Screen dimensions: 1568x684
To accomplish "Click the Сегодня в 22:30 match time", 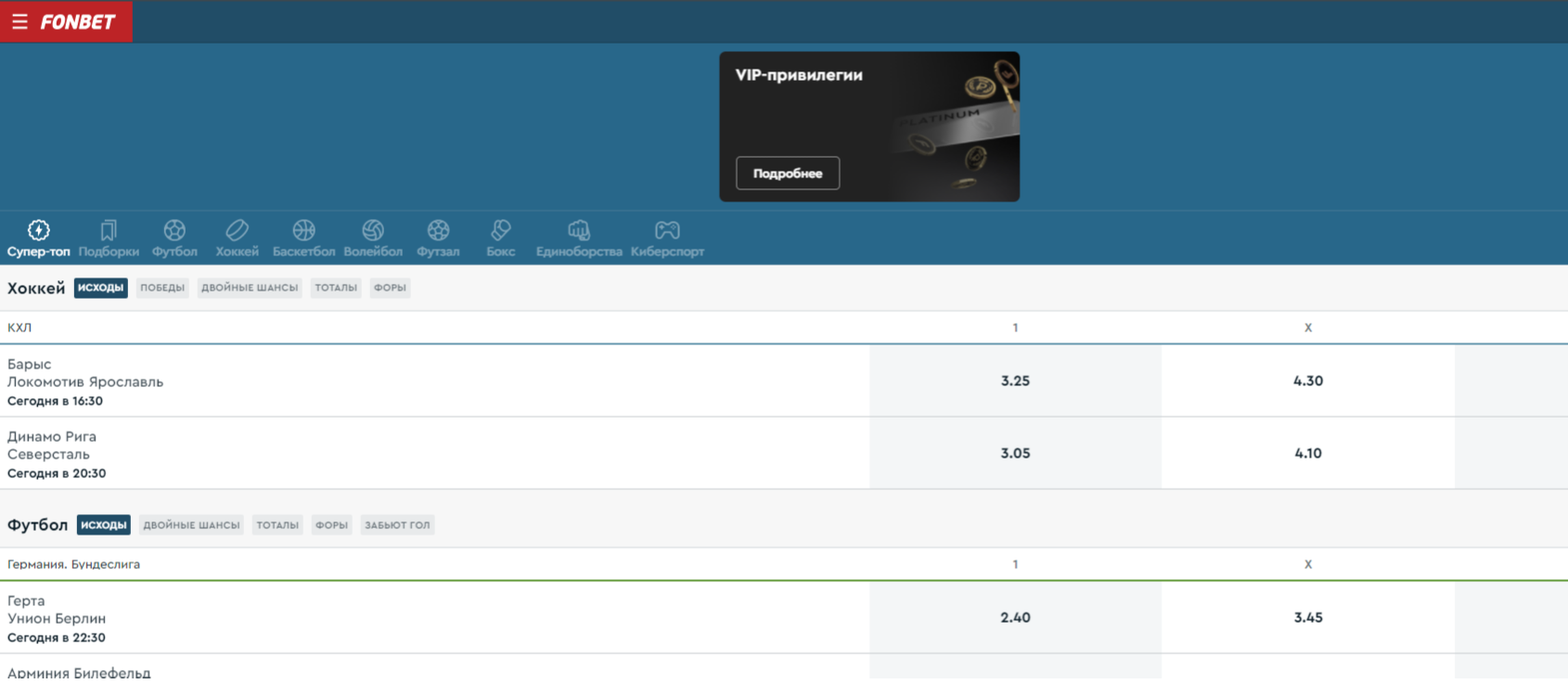I will pos(57,638).
